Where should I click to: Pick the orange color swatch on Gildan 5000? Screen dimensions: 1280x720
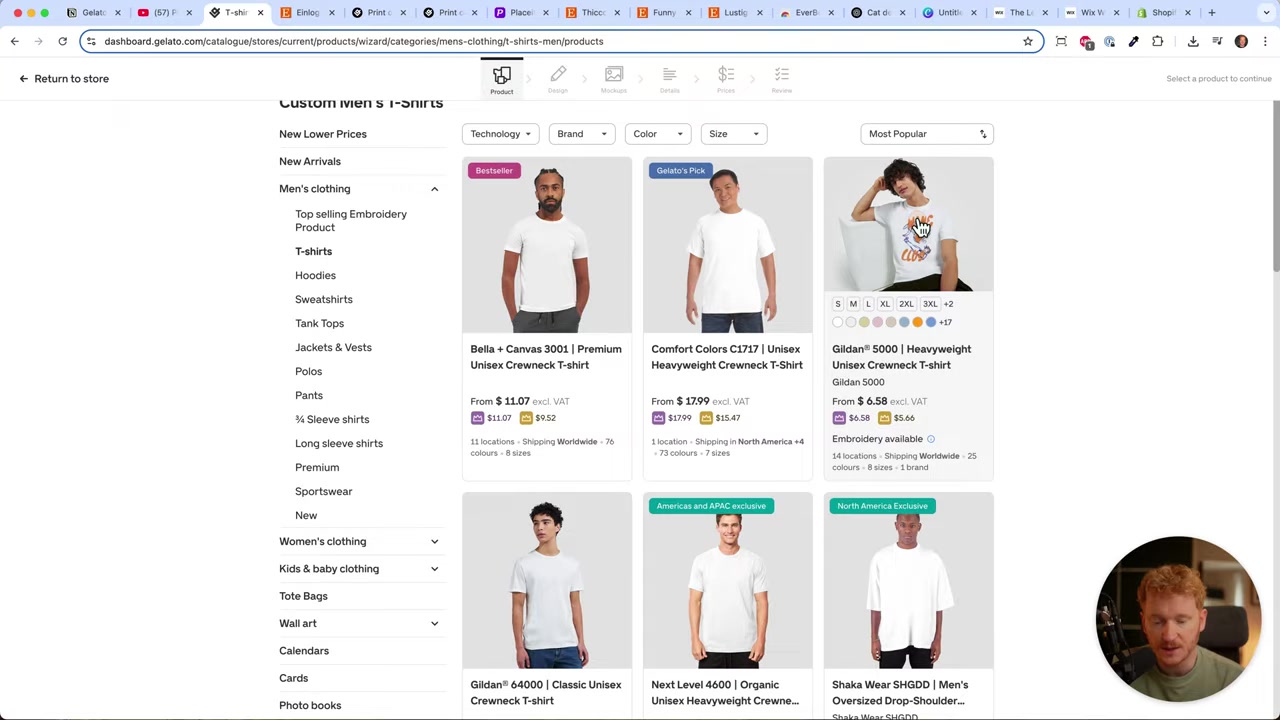click(917, 322)
